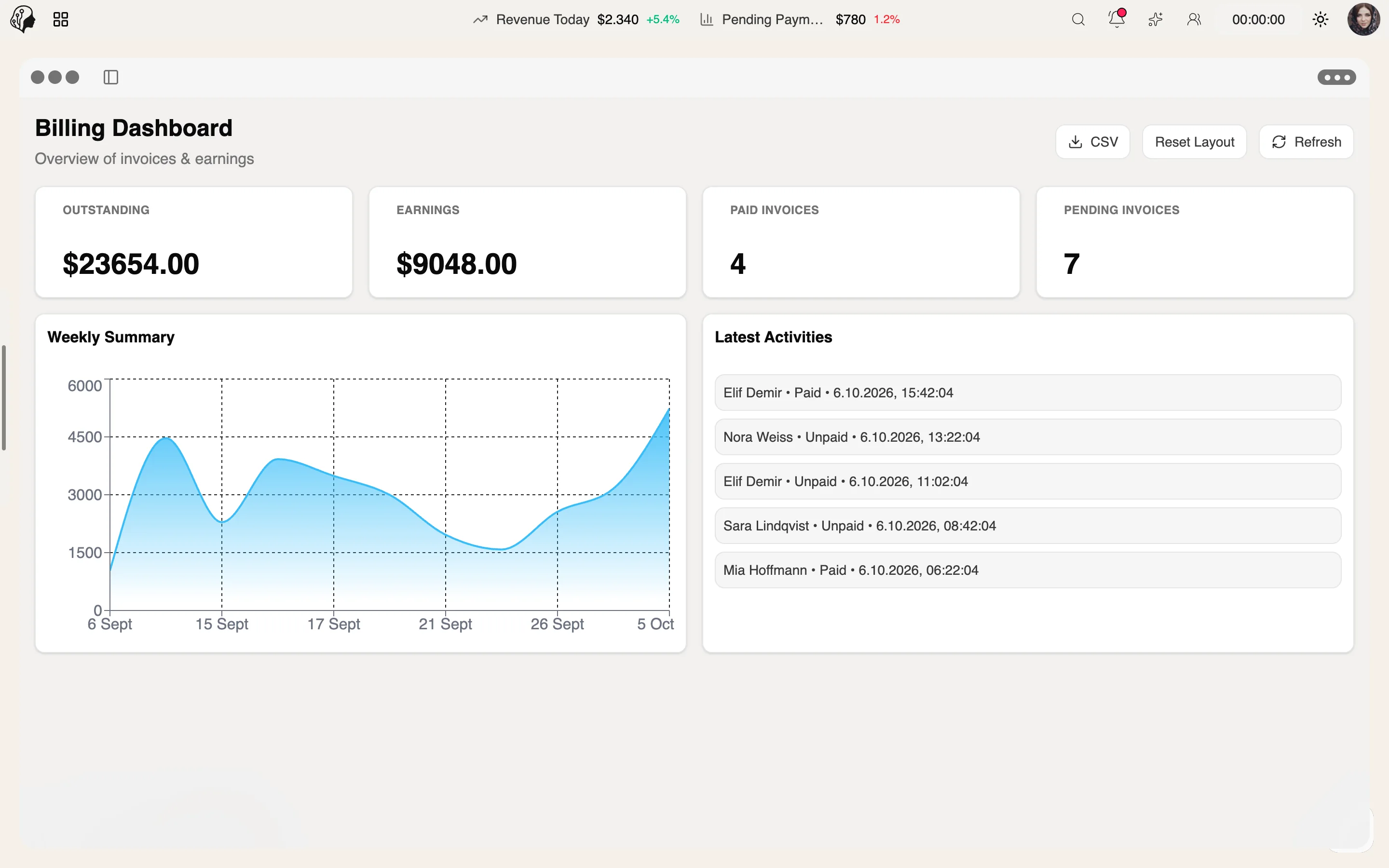Select the Earnings $9048.00 card
Screen dimensions: 1389x868
pyautogui.click(x=528, y=242)
